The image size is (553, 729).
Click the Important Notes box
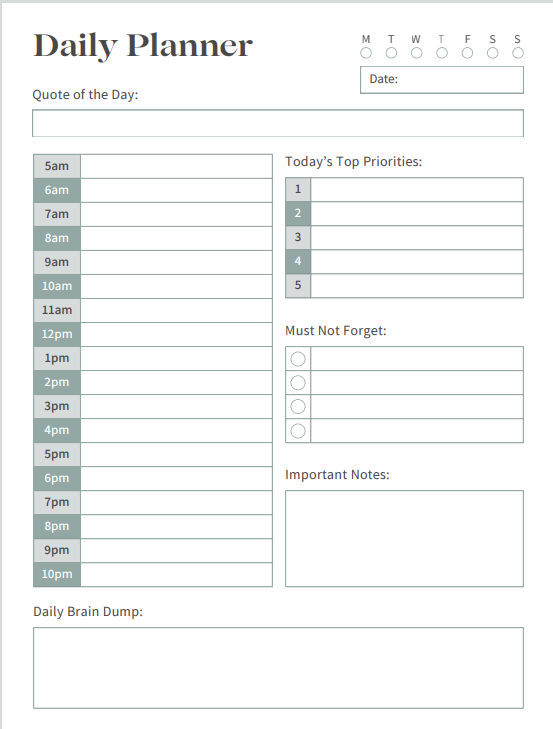[404, 538]
